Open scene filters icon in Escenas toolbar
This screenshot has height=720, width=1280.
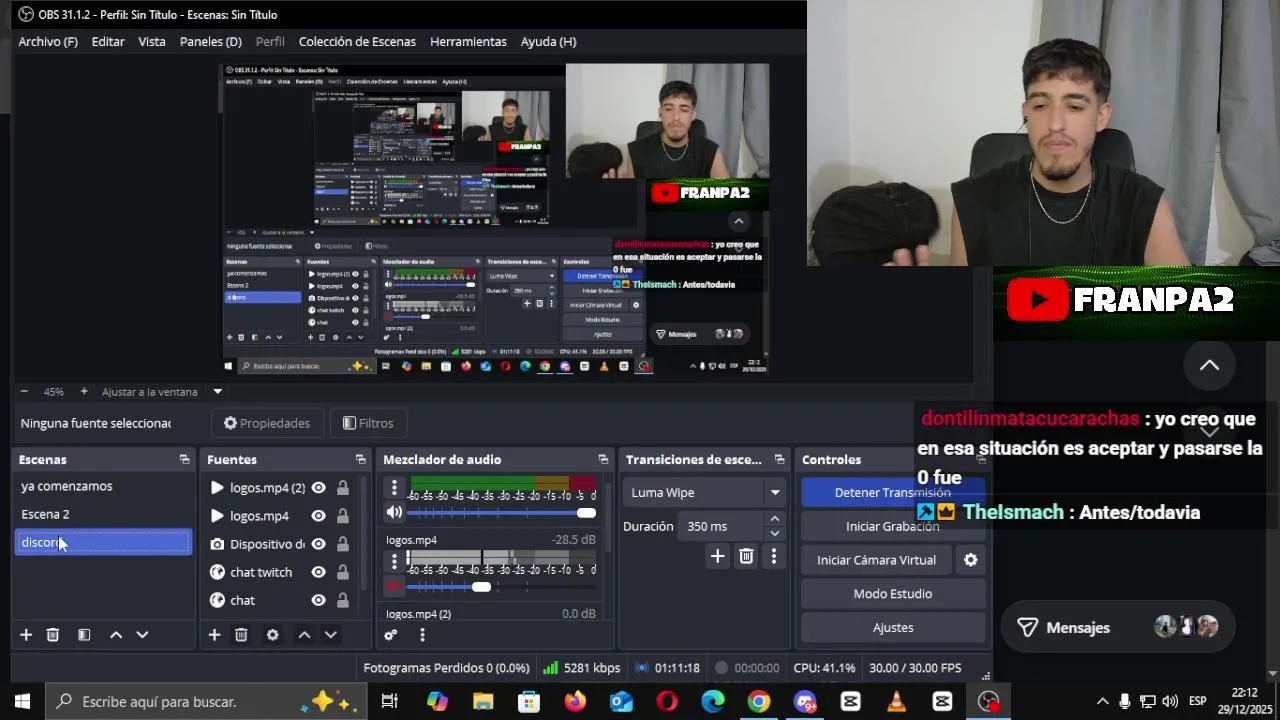click(x=84, y=635)
